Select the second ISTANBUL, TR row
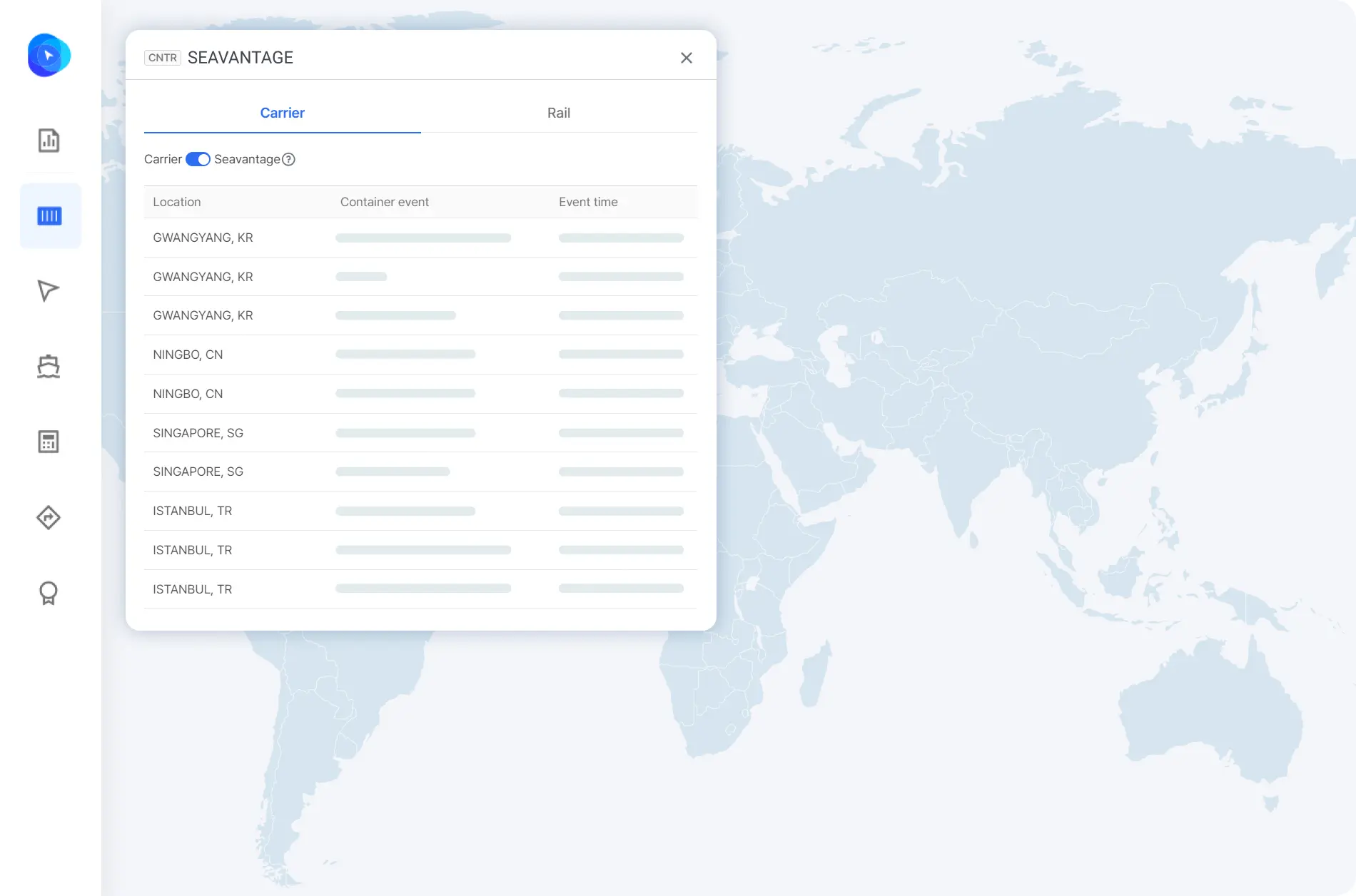Screen dimensions: 1356x896 coord(420,550)
